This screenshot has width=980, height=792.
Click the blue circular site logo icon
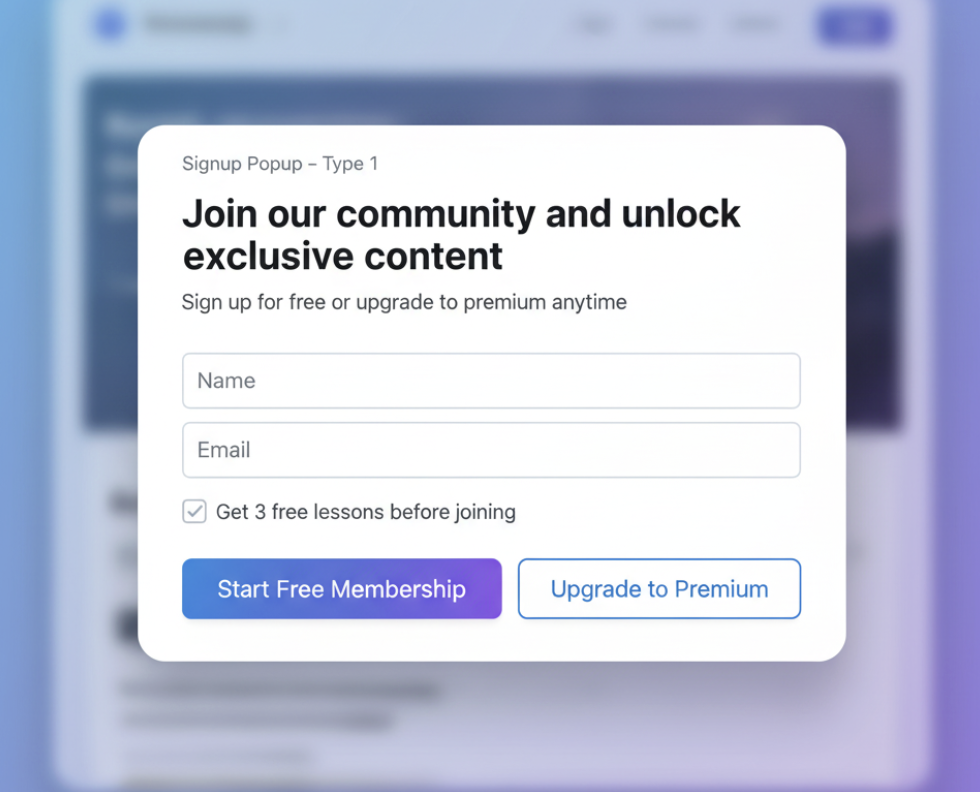click(x=110, y=24)
